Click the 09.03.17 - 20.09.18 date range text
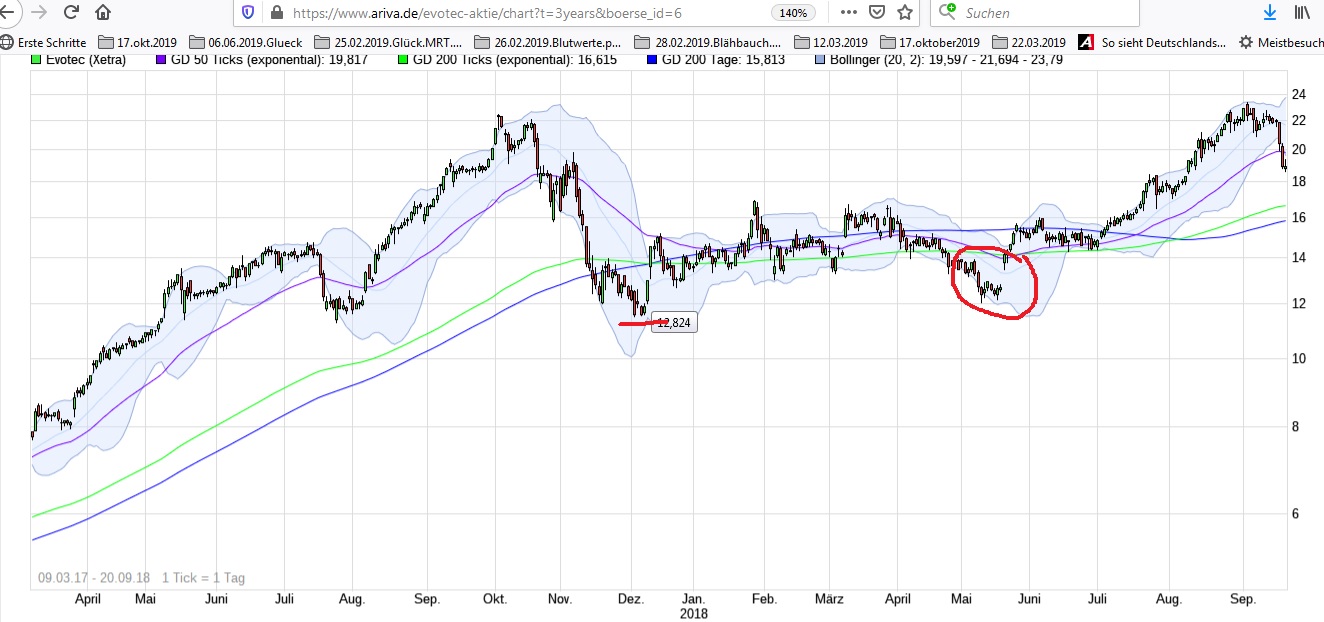This screenshot has width=1324, height=622. [95, 578]
